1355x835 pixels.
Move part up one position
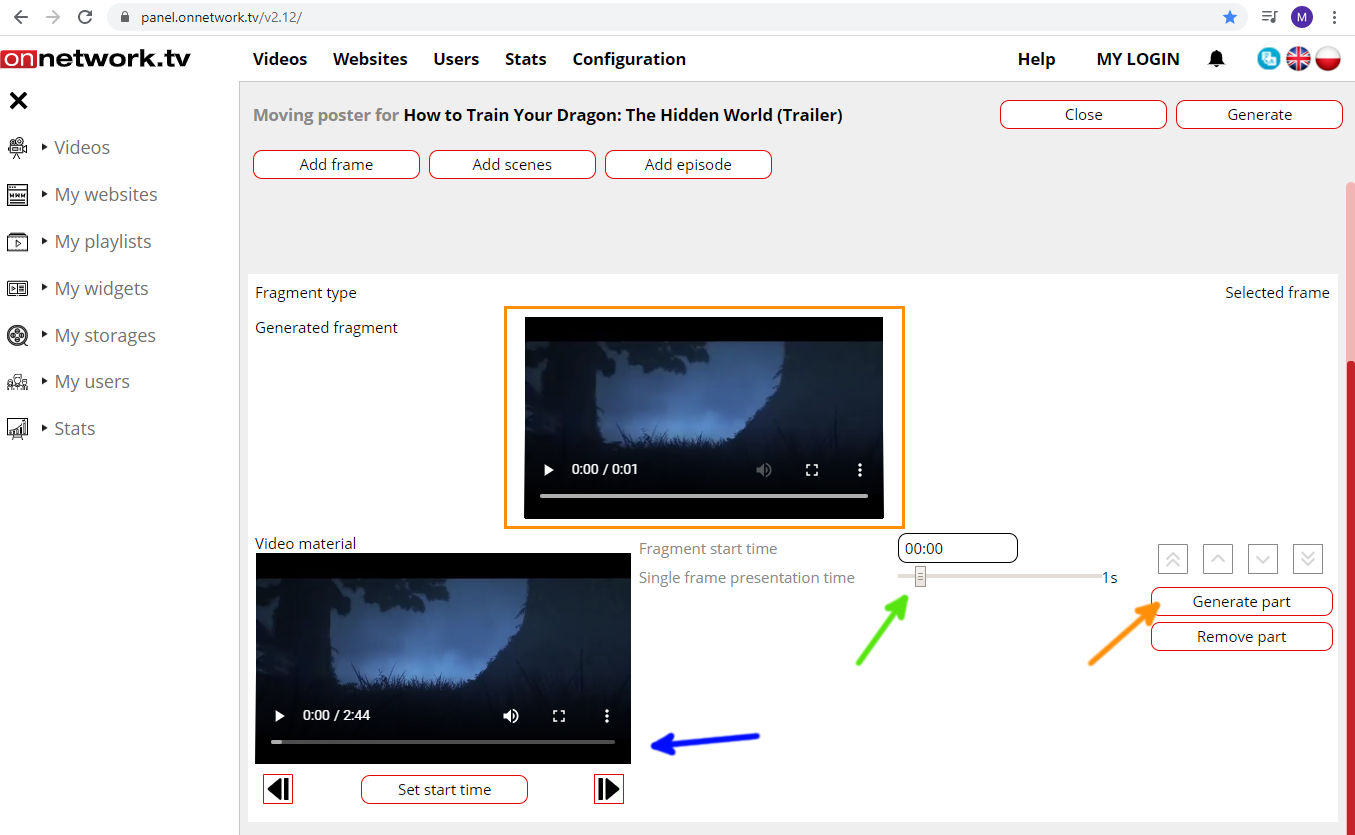[1218, 559]
